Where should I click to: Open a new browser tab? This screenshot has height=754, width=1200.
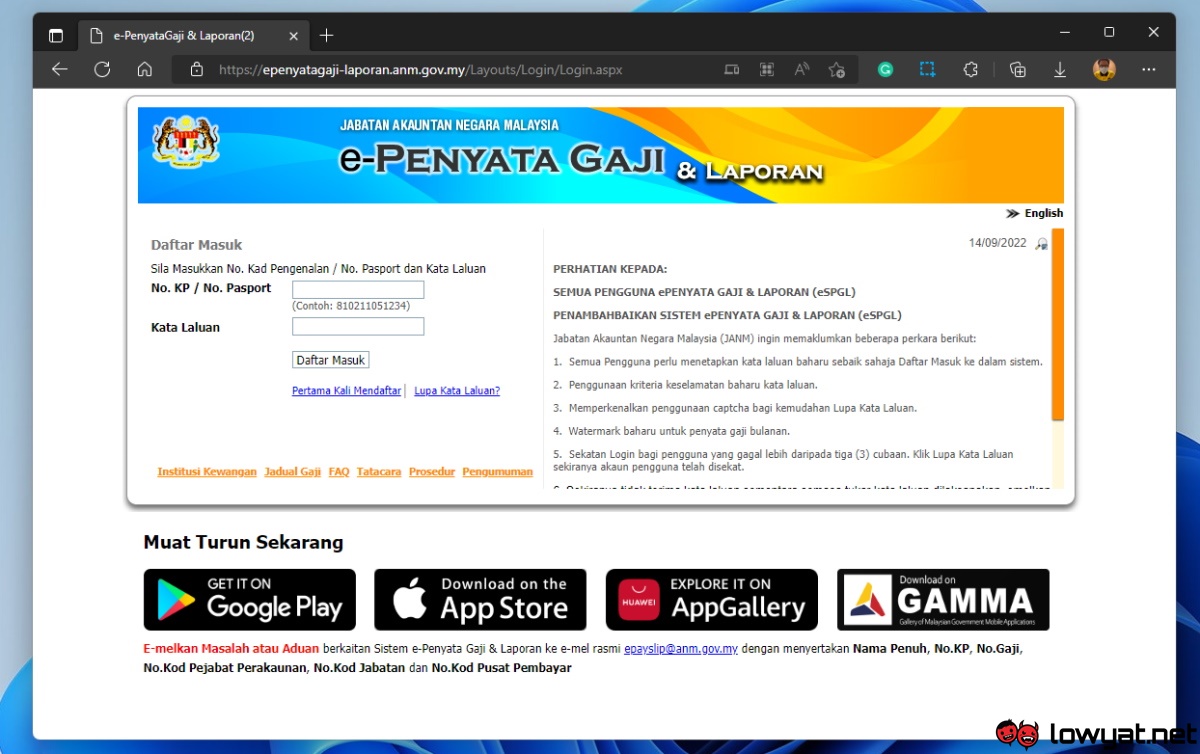326,36
